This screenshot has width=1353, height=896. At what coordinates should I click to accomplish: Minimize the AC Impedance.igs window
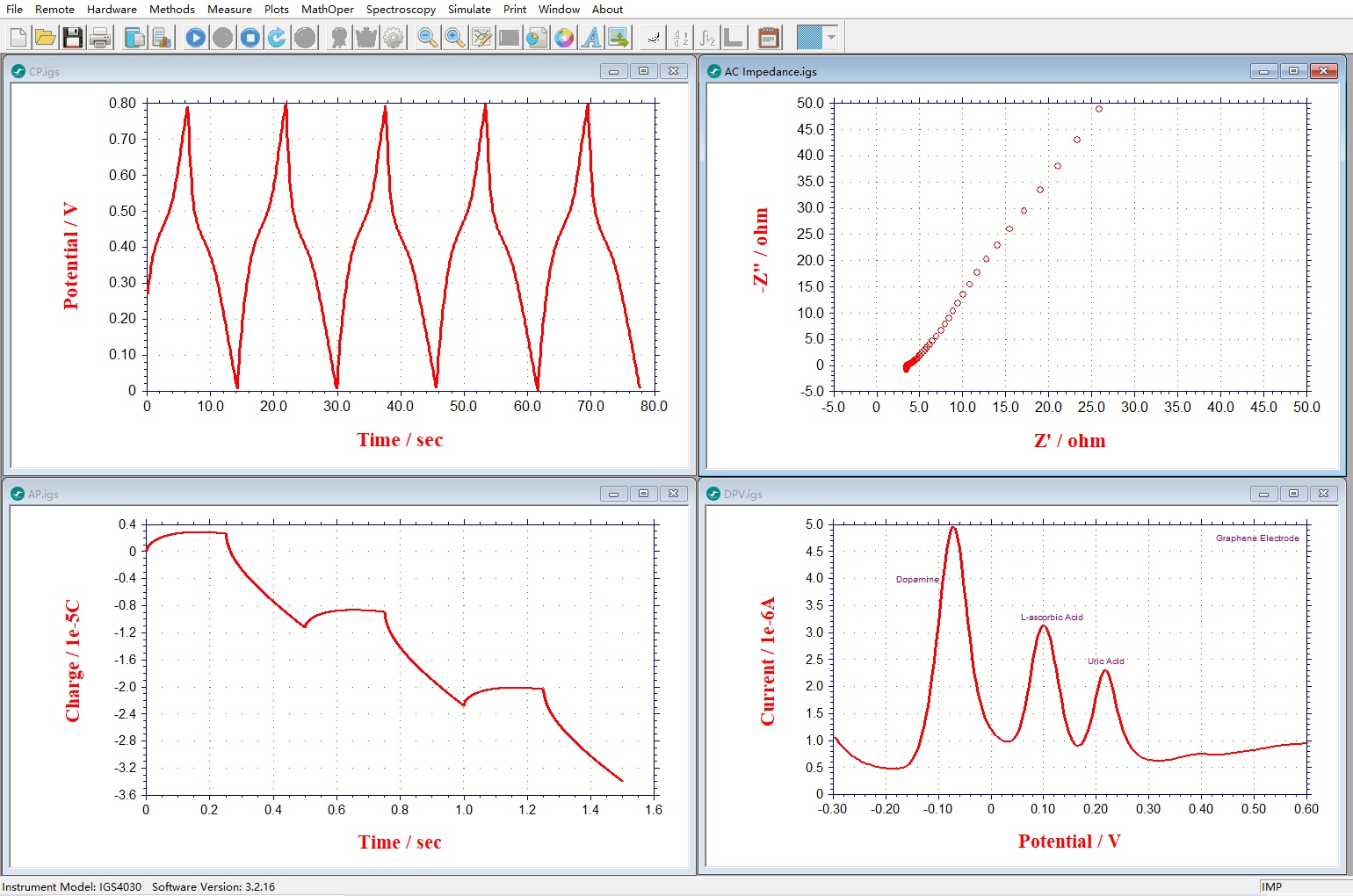point(1263,71)
